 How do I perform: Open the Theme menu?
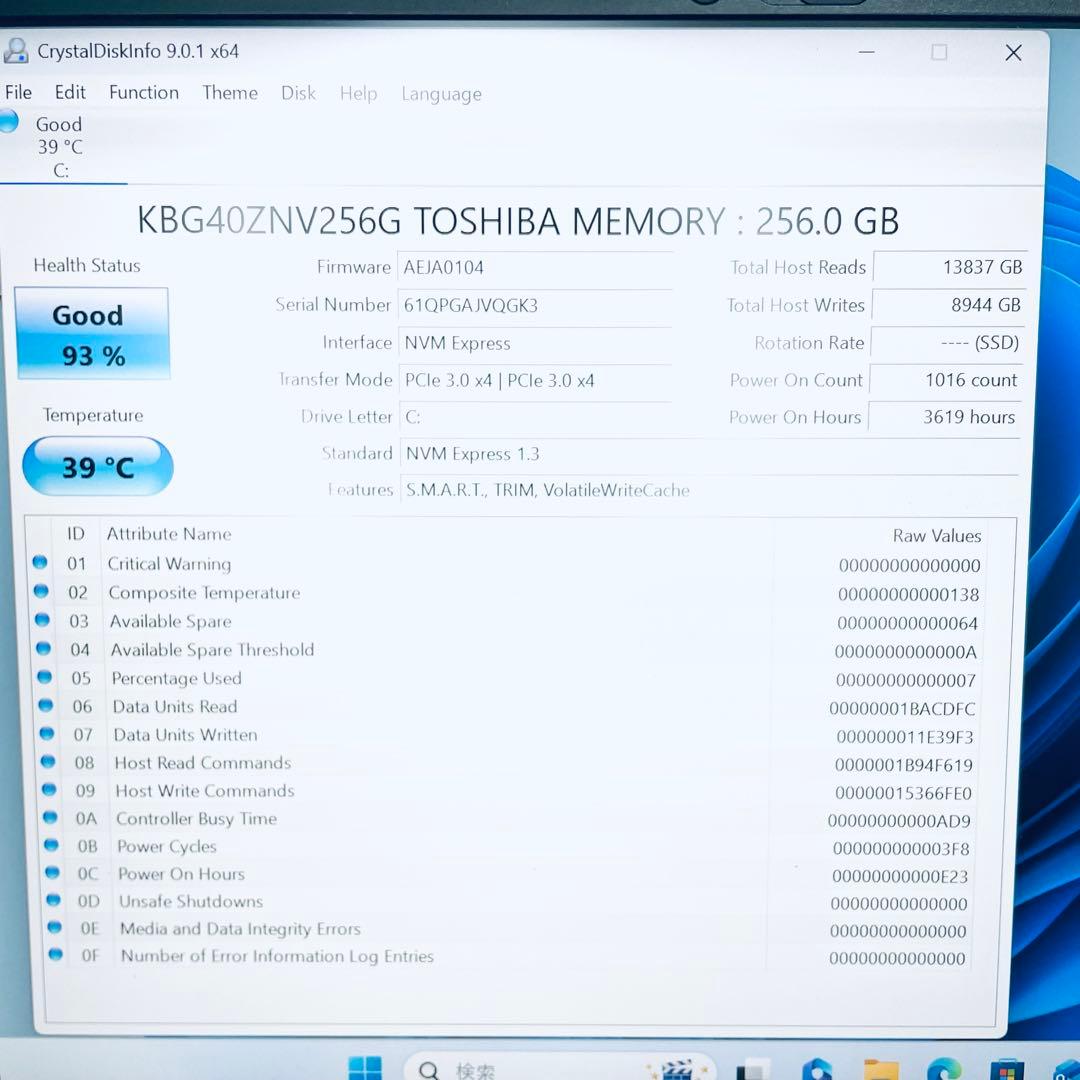pyautogui.click(x=230, y=92)
